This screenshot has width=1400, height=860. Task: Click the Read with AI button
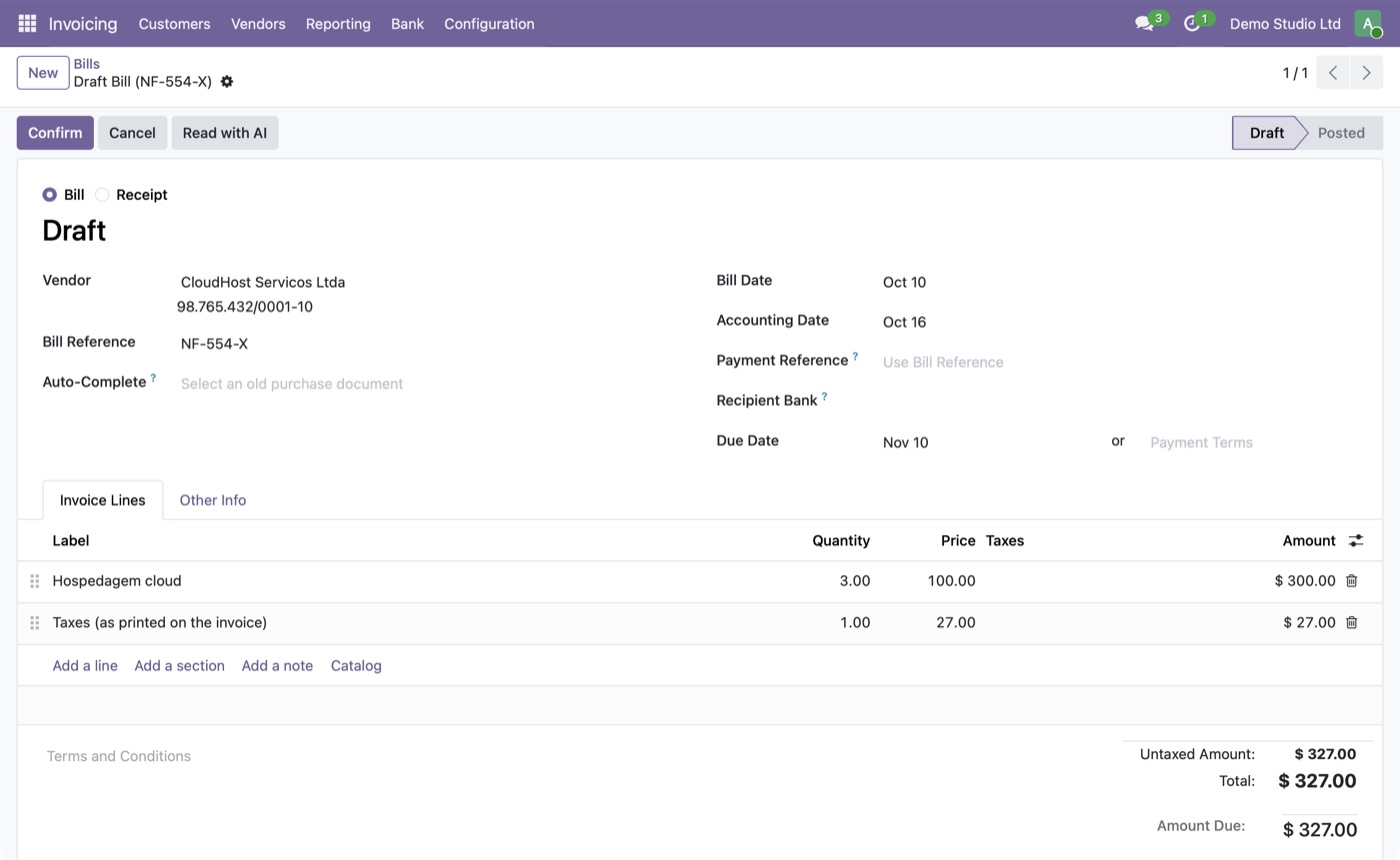point(225,133)
